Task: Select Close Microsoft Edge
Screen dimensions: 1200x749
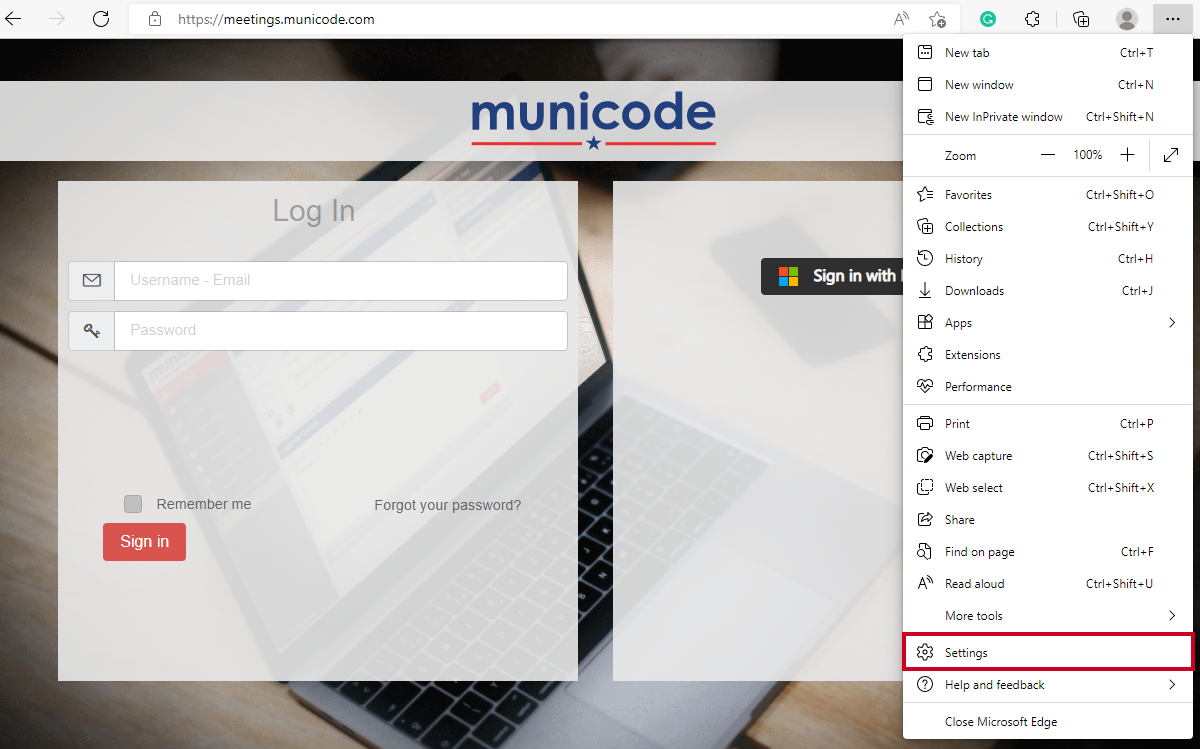Action: [x=1047, y=722]
